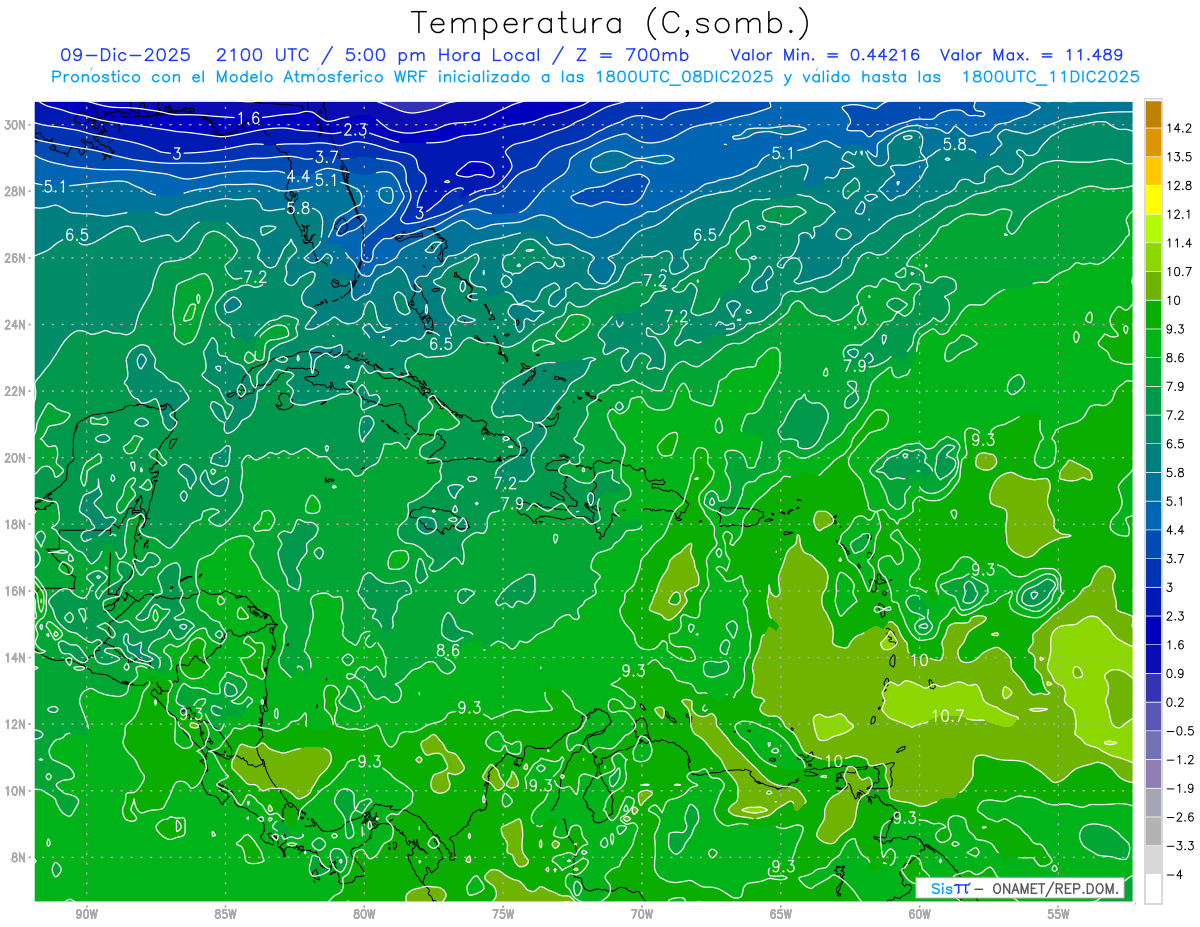The height and width of the screenshot is (927, 1200).
Task: Click the 22N latitude axis label
Action: click(17, 391)
